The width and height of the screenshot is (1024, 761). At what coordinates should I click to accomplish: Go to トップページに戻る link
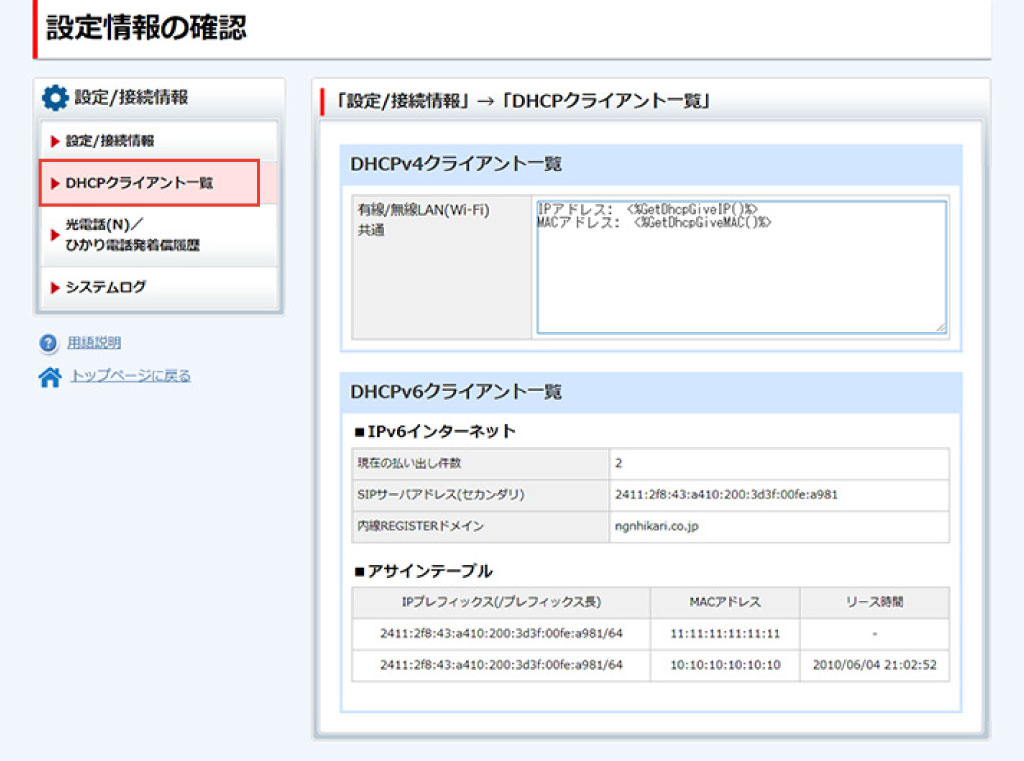[x=130, y=376]
